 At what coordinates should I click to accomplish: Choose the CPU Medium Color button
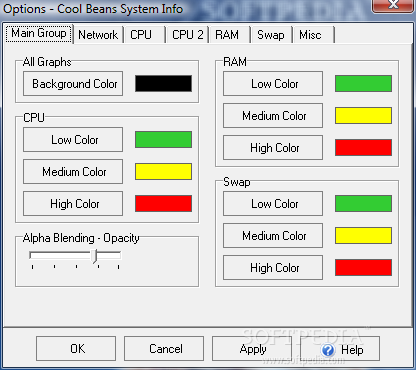pos(73,172)
